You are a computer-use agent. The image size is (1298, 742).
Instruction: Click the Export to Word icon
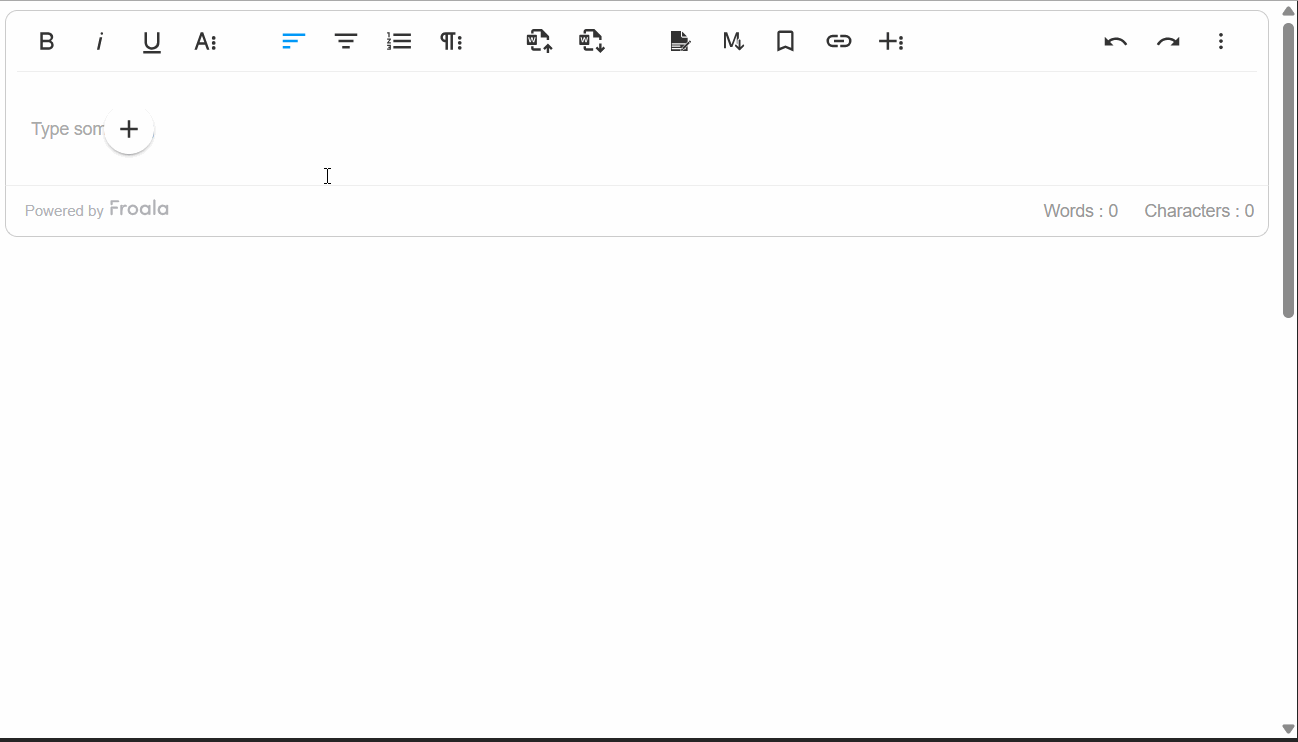click(592, 42)
